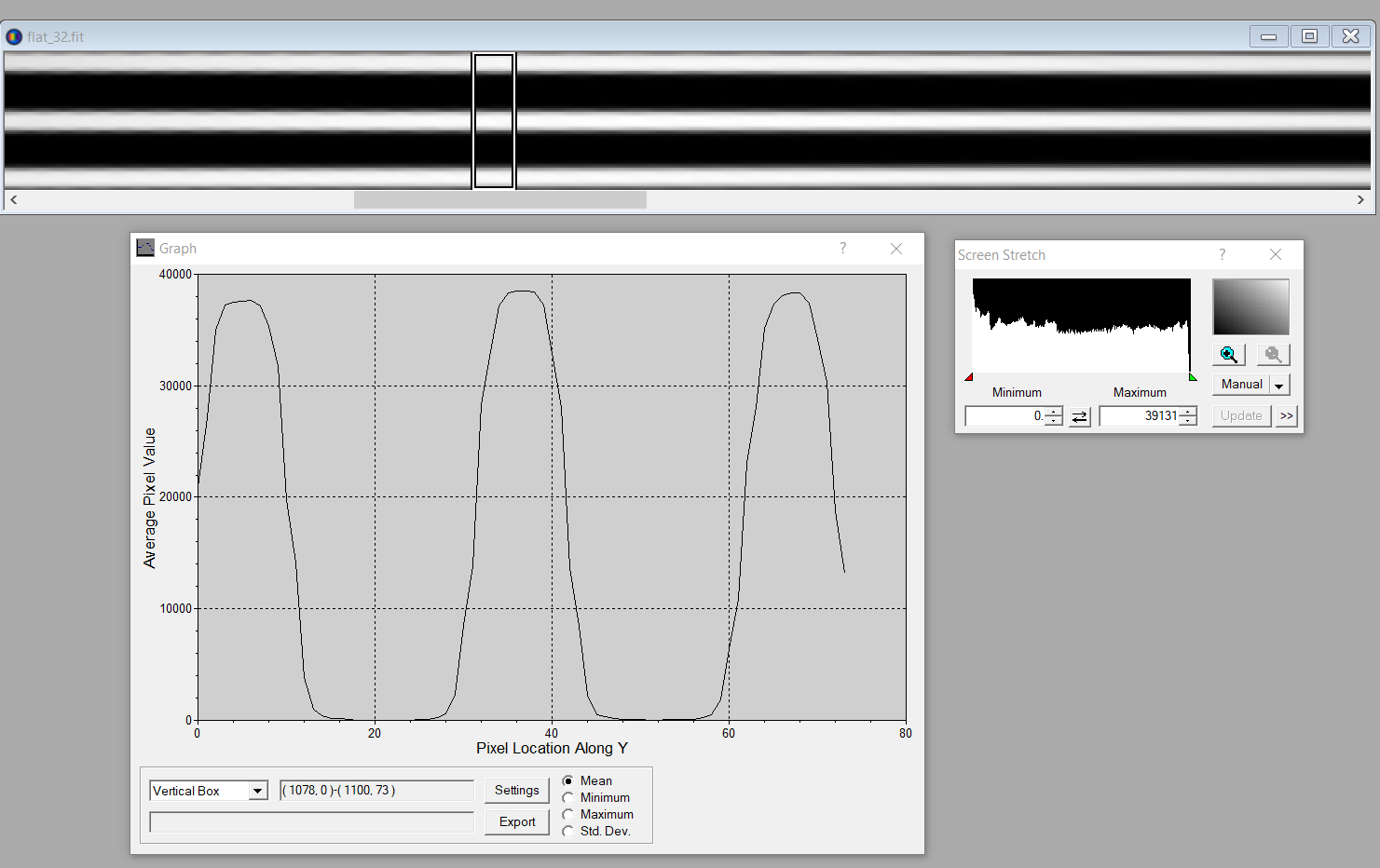
Task: Expand Screen Stretch with the >> button
Action: coord(1287,416)
